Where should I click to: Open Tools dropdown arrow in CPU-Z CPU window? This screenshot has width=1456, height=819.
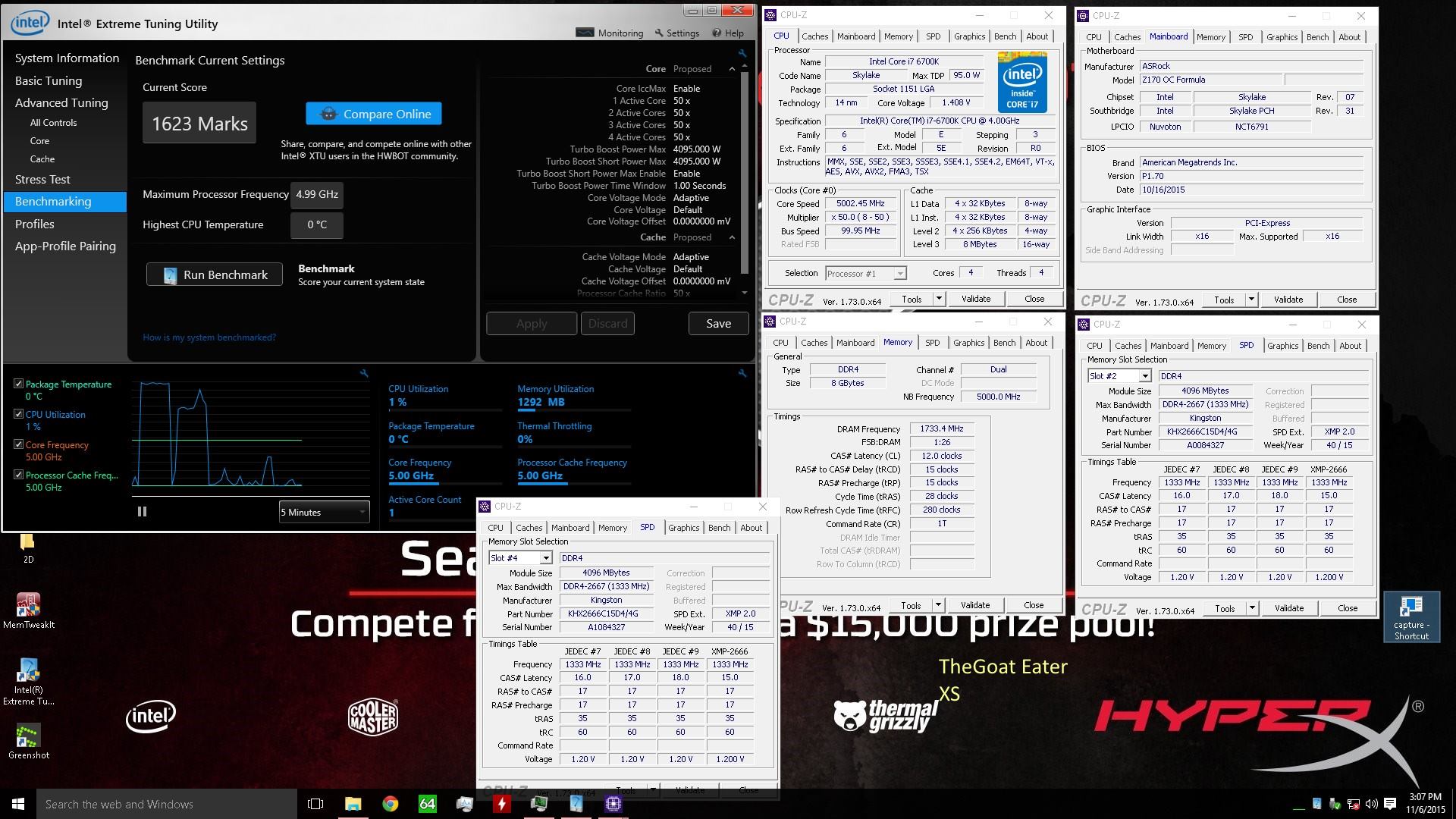939,299
